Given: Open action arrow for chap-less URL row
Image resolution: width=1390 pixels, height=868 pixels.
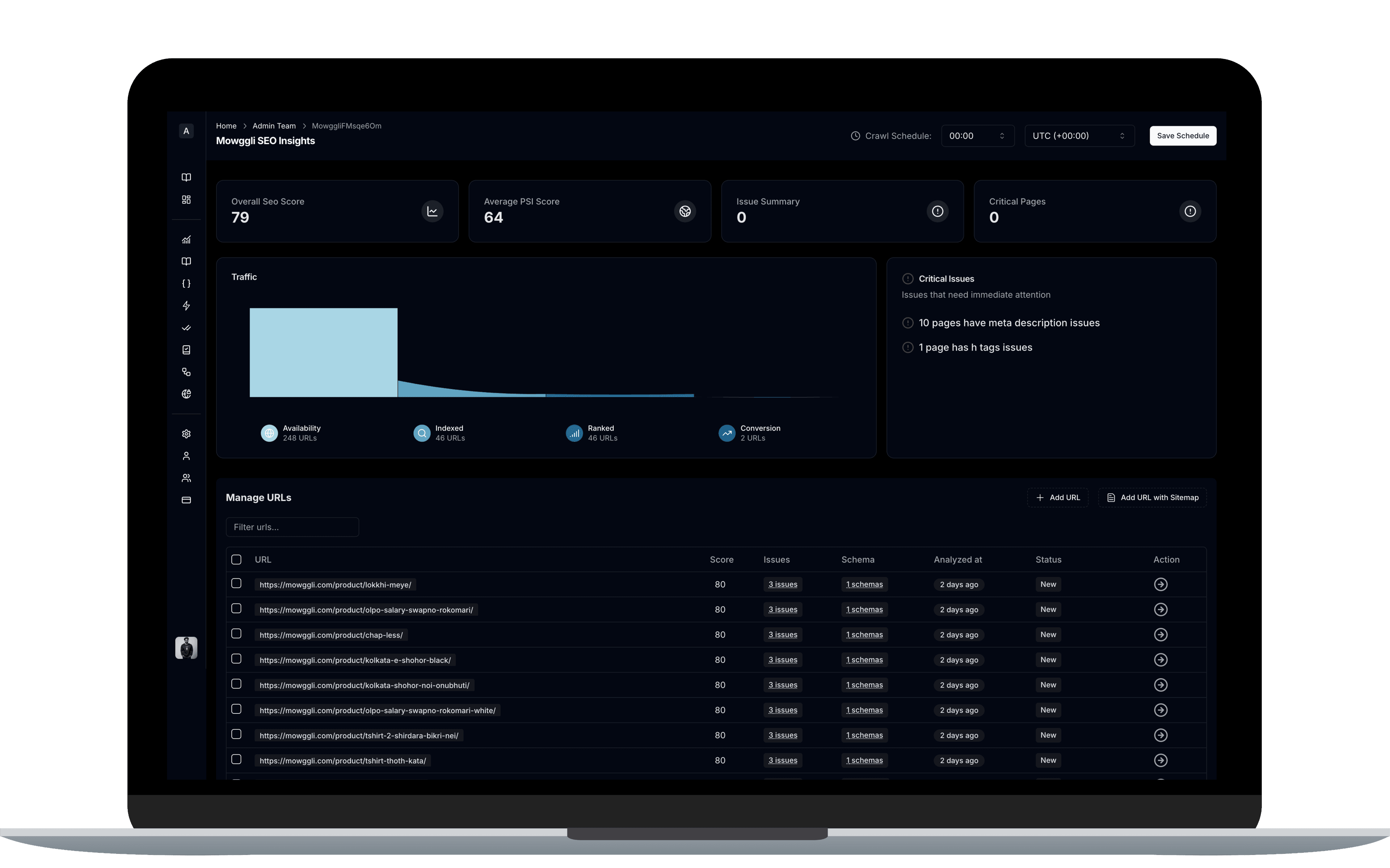Looking at the screenshot, I should click(1161, 635).
